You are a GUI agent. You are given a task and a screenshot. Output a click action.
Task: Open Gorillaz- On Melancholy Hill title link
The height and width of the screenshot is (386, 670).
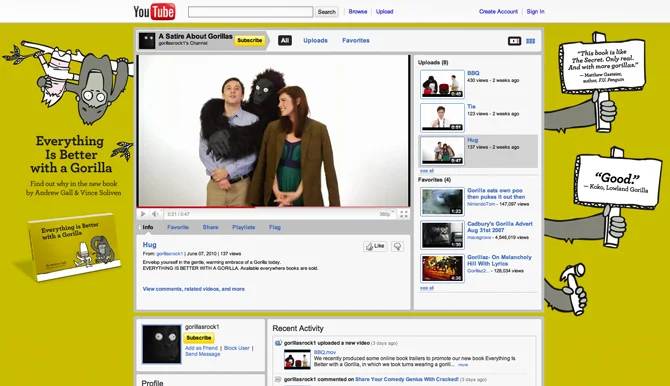(x=499, y=260)
